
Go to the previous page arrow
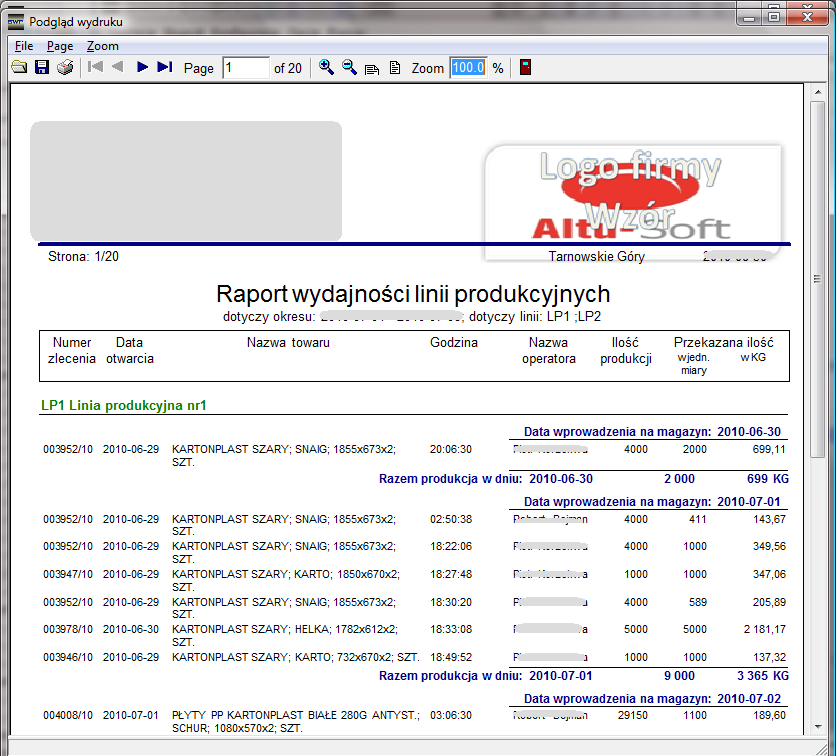point(118,68)
